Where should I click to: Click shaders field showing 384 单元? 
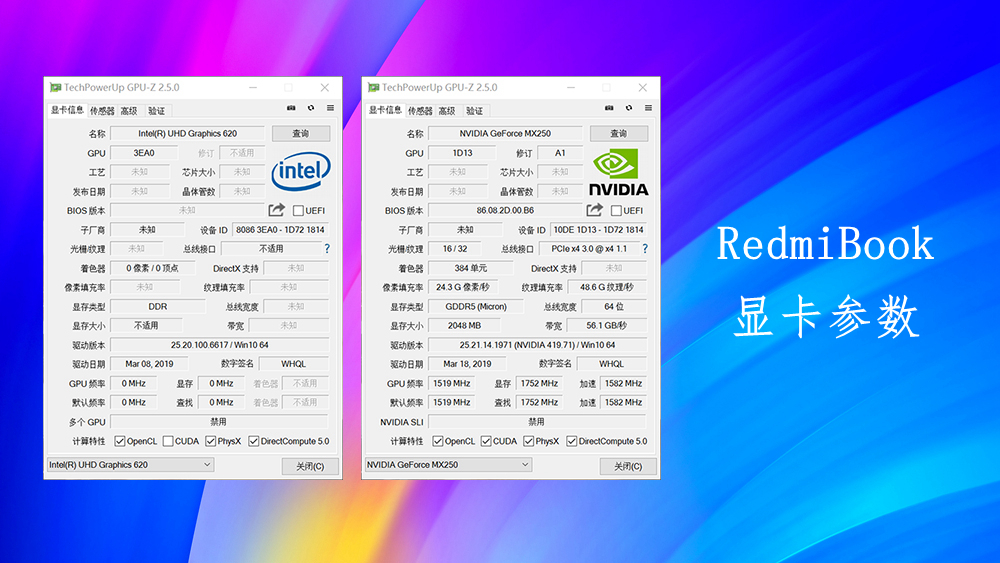coord(471,268)
